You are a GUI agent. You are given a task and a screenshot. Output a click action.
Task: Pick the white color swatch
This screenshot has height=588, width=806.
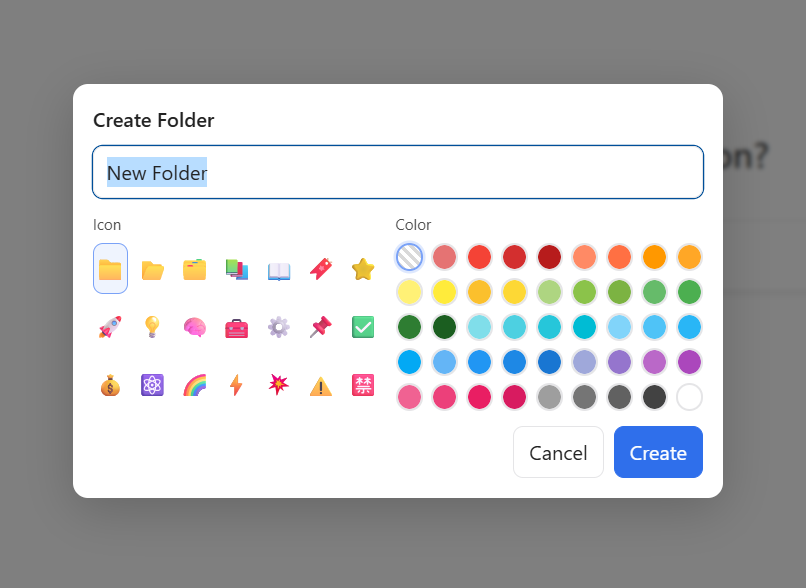click(x=689, y=397)
